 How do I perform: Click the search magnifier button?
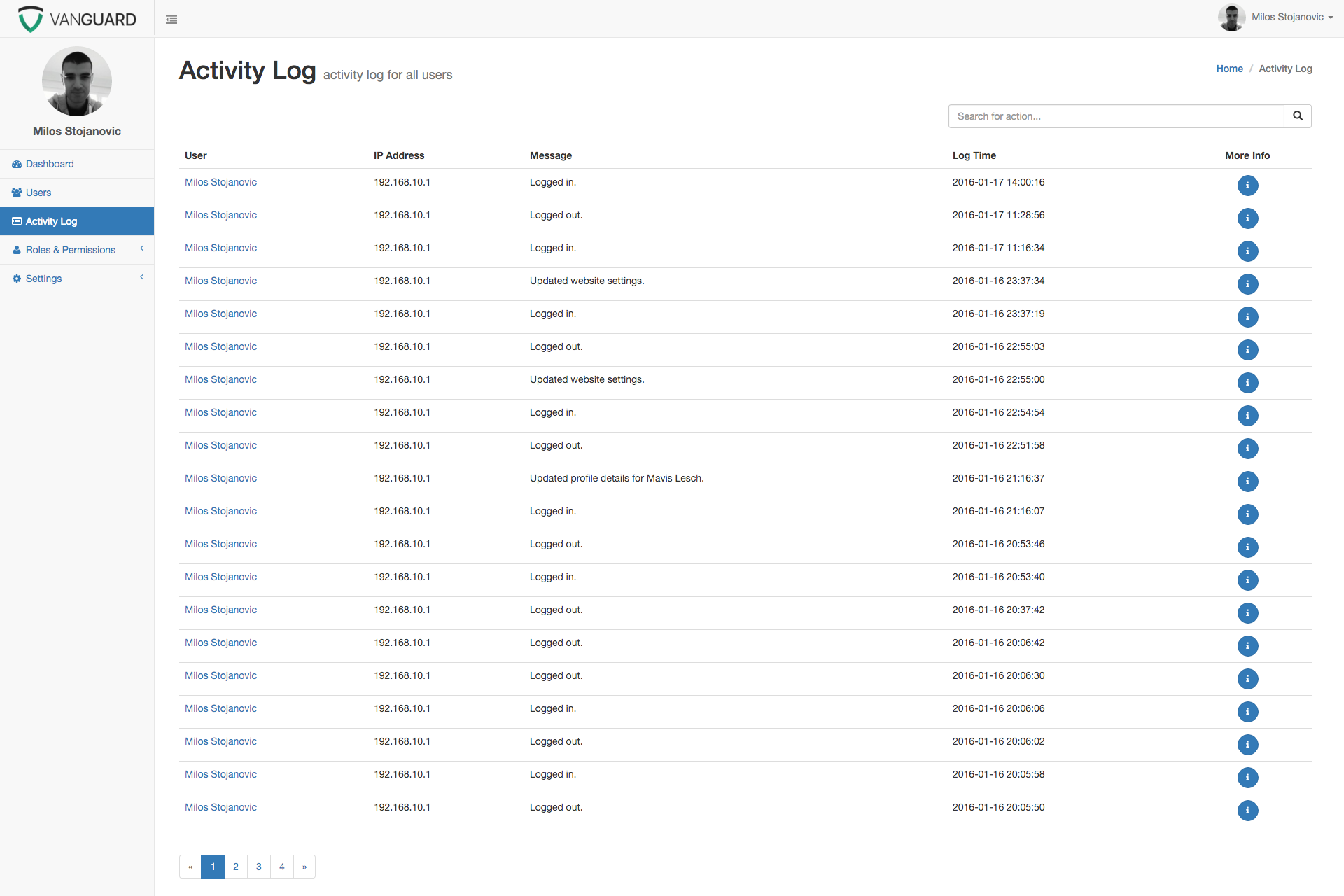1297,116
